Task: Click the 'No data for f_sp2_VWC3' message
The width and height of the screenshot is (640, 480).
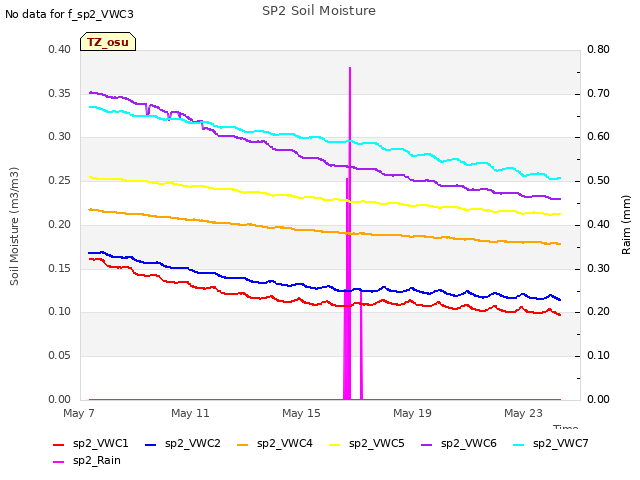Action: pyautogui.click(x=69, y=14)
